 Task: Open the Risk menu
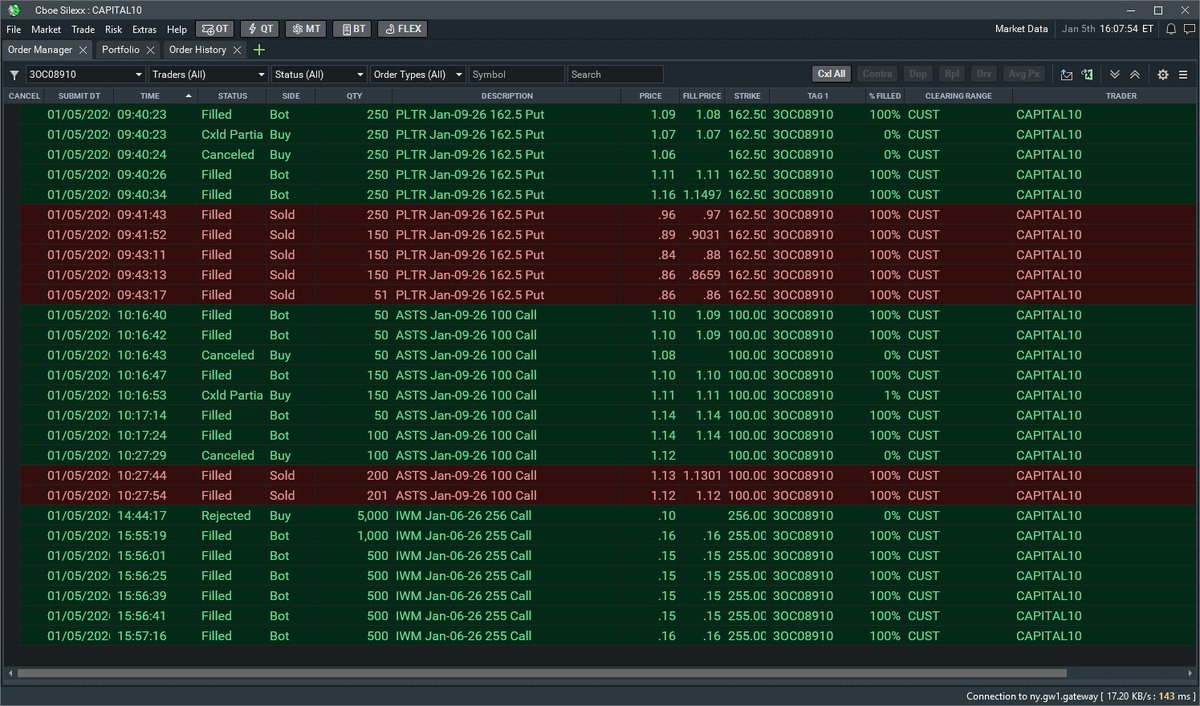[x=114, y=29]
